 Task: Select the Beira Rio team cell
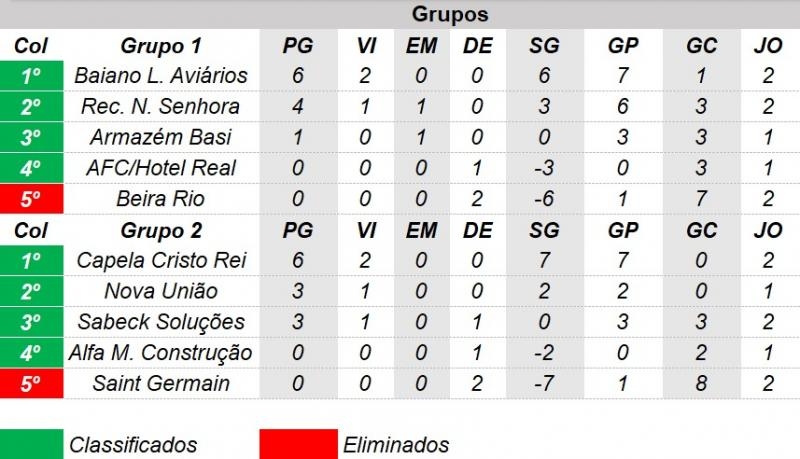(161, 199)
